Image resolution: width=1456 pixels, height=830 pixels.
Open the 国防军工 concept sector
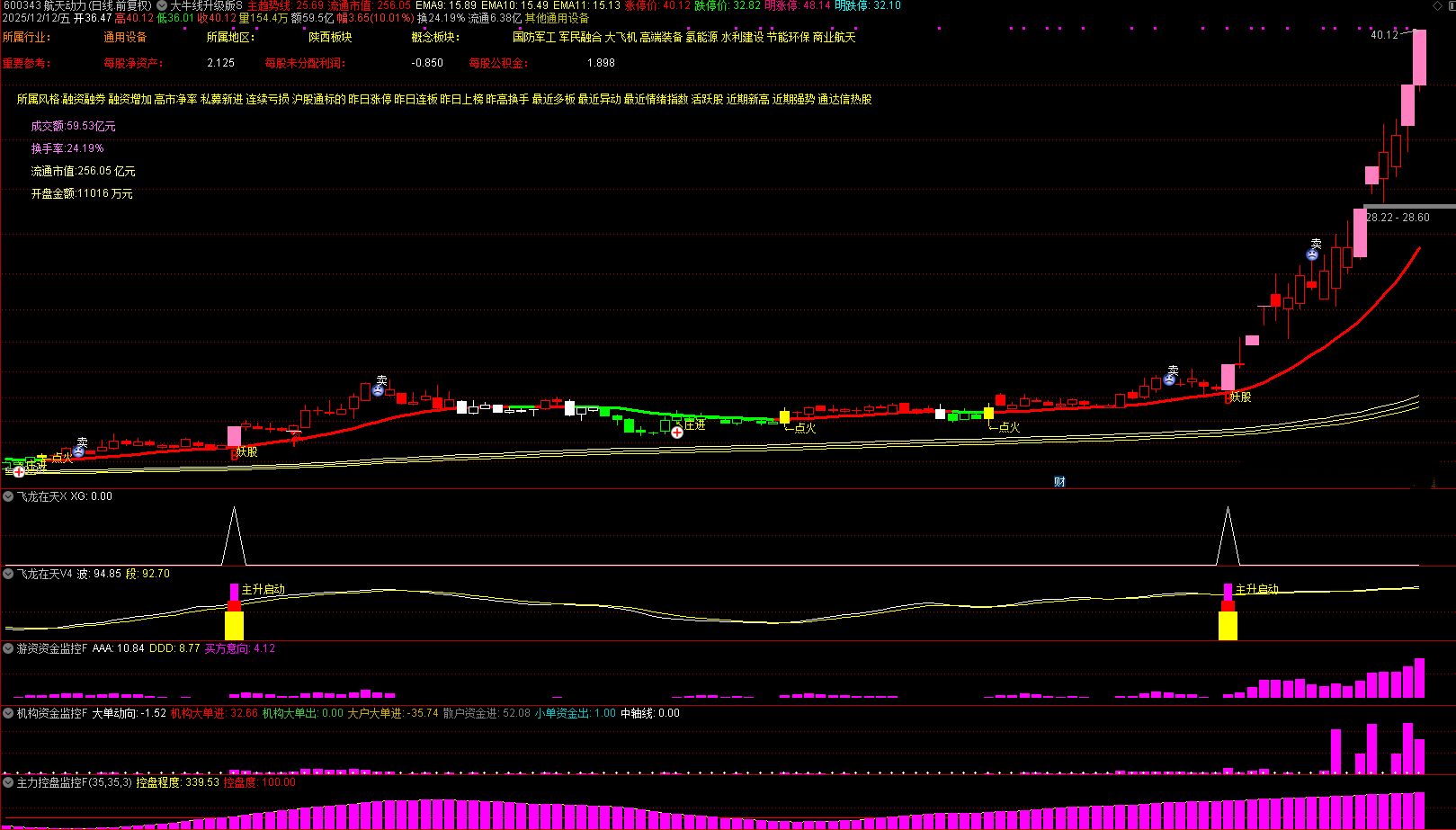pos(534,38)
